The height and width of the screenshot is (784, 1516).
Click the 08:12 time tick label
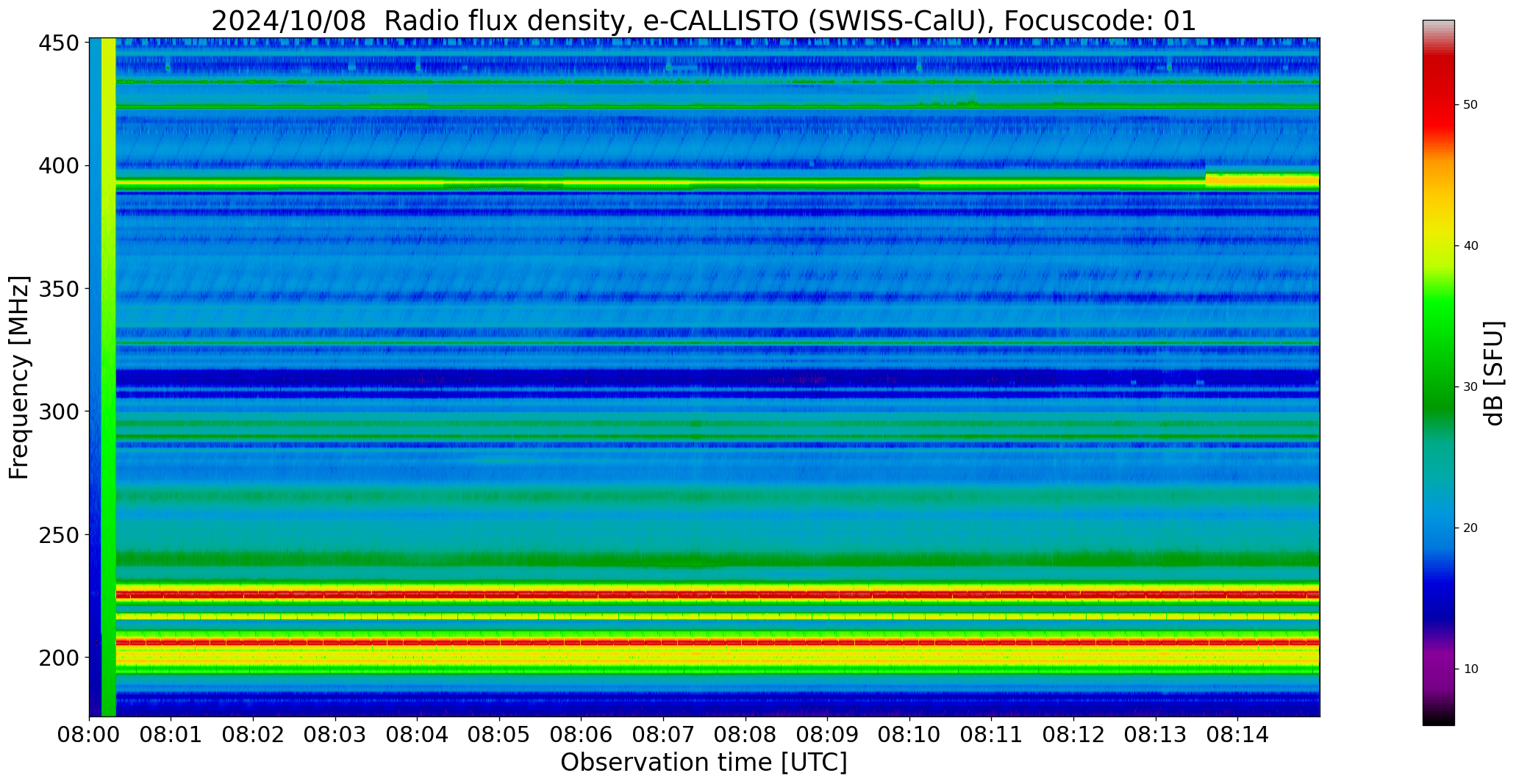click(1073, 733)
